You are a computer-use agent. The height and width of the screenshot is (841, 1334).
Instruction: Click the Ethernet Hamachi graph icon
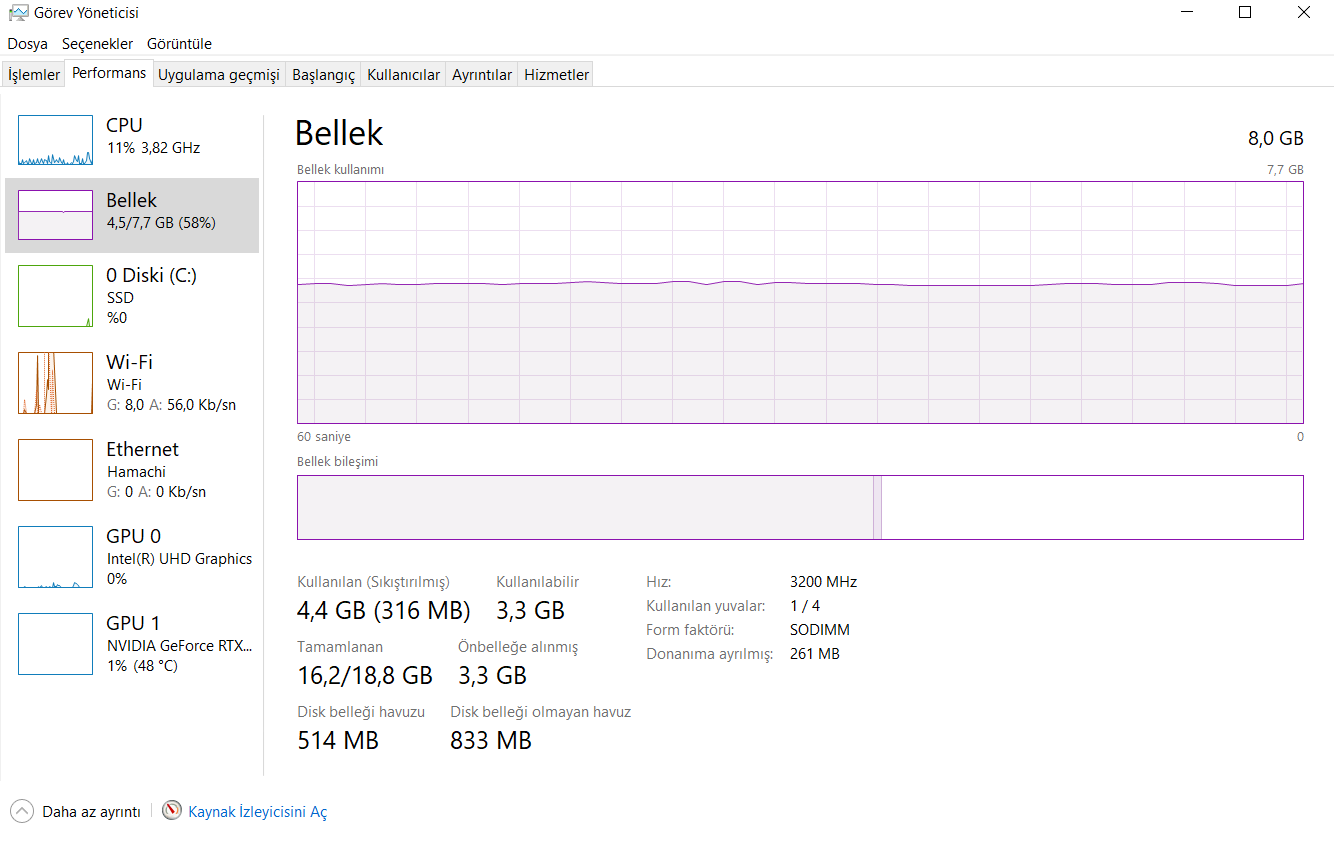(x=55, y=470)
